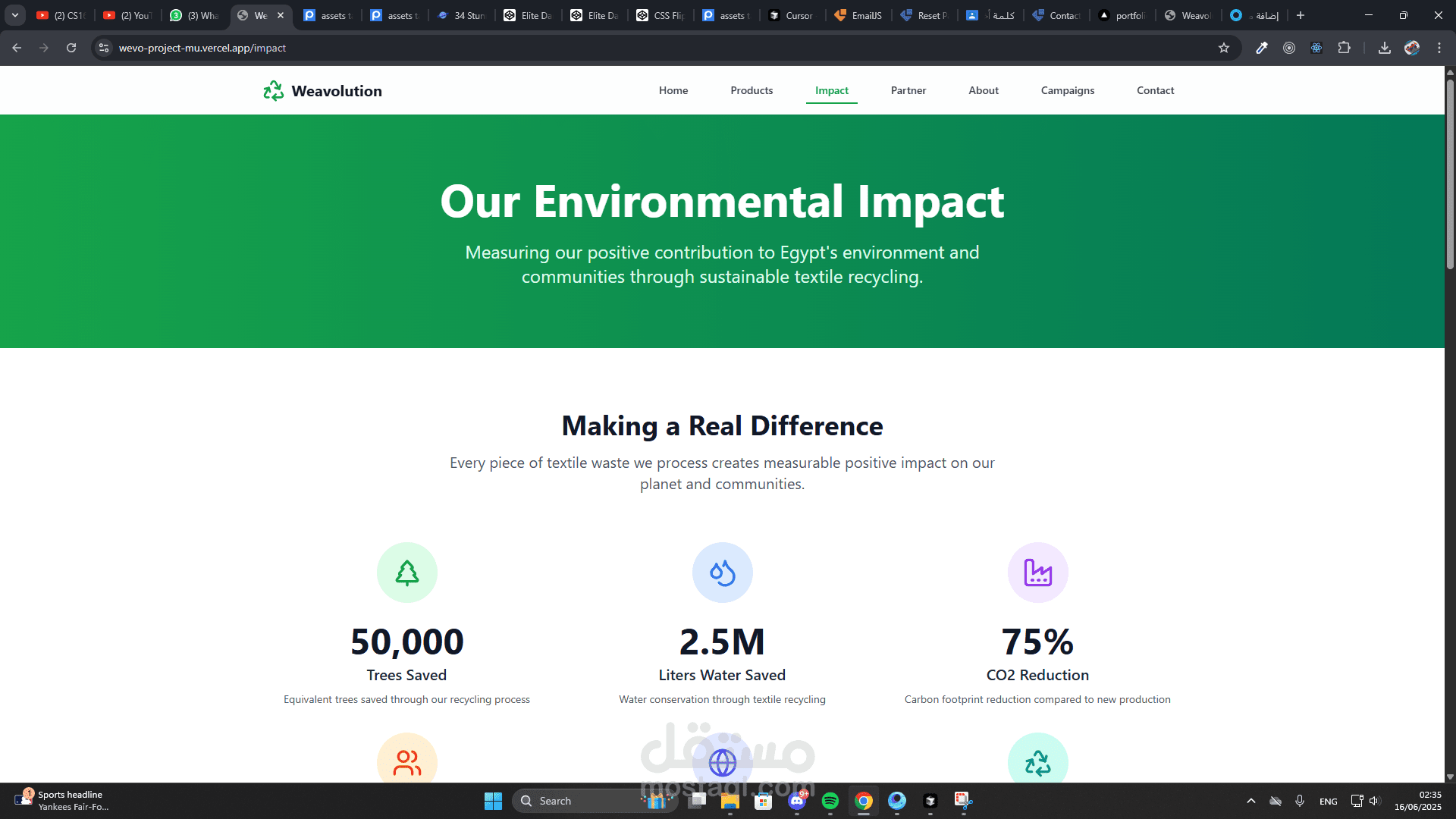The height and width of the screenshot is (819, 1456).
Task: Click the green tree icon above Trees Saved
Action: click(407, 573)
